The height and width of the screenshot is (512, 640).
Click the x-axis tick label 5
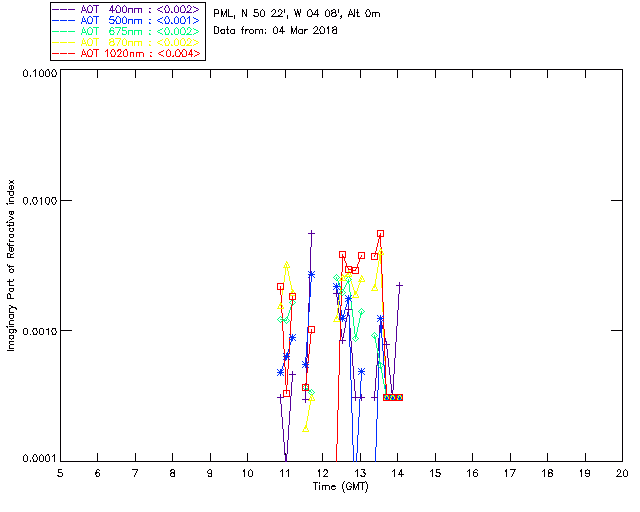pyautogui.click(x=60, y=472)
